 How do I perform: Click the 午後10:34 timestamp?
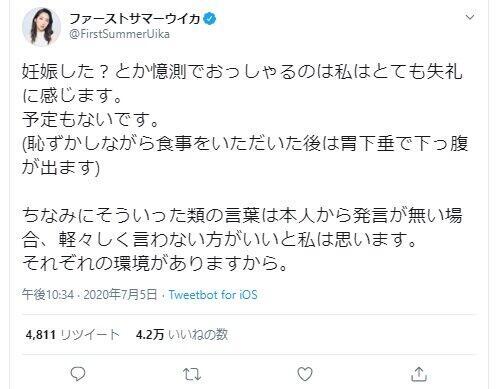point(48,295)
